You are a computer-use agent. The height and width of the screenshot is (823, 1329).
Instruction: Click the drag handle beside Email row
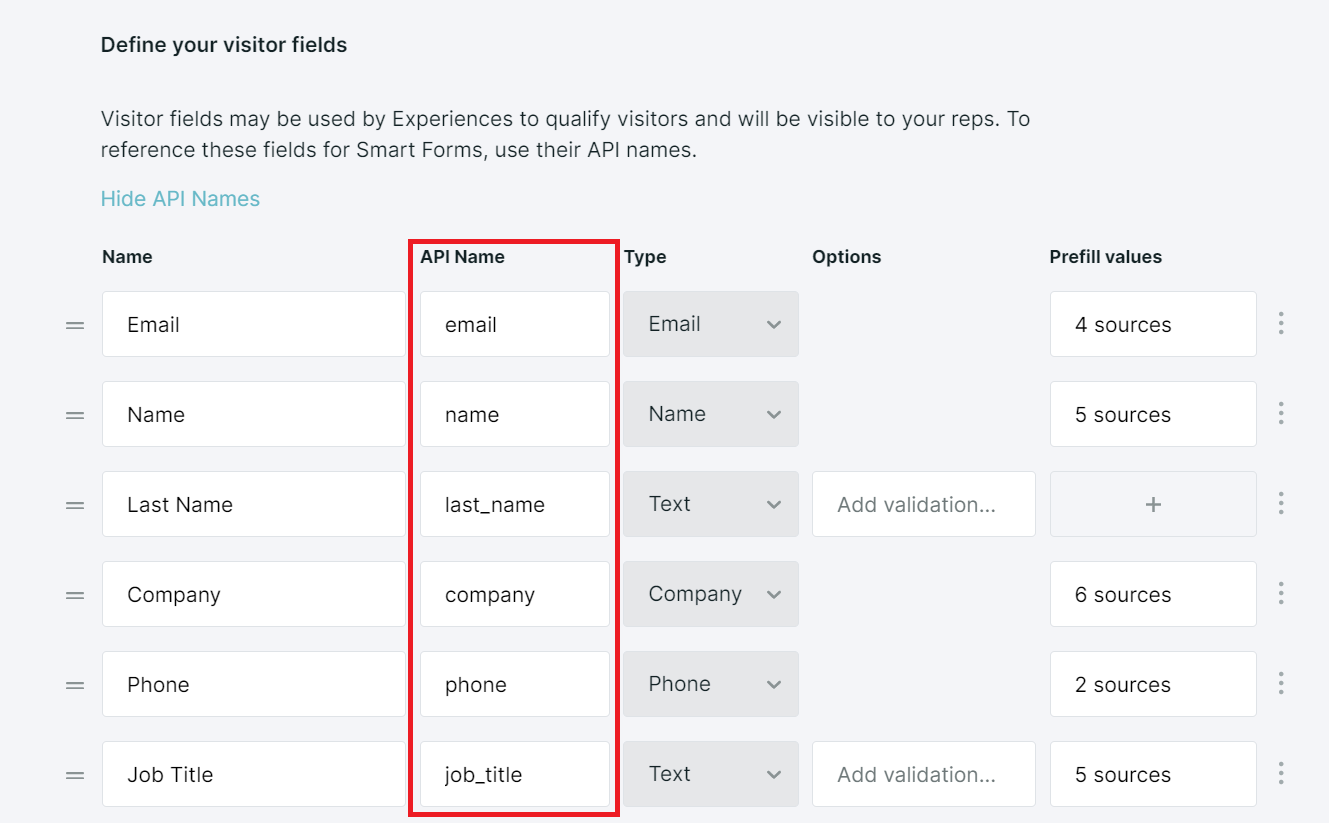pyautogui.click(x=75, y=325)
